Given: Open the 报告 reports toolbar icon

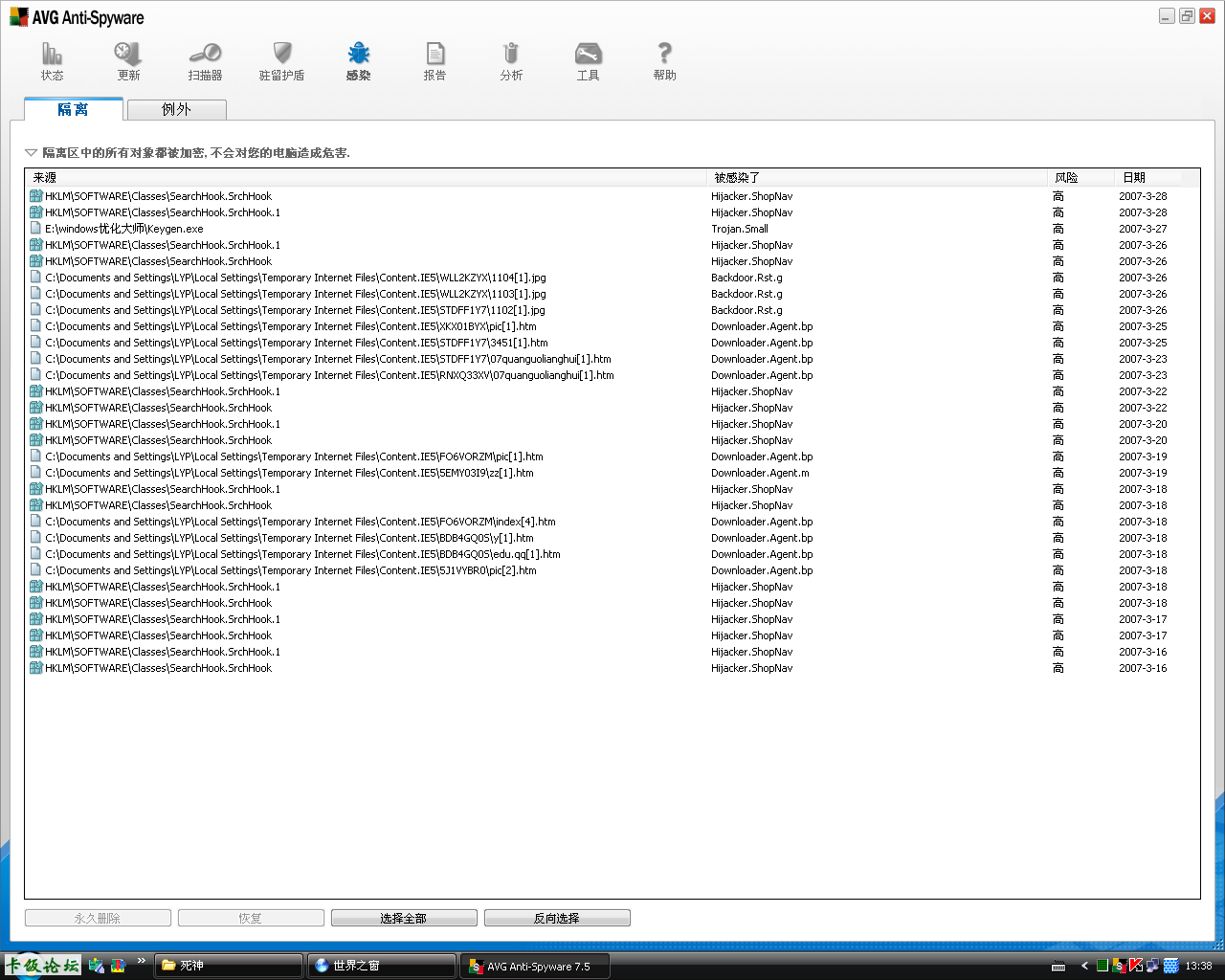Looking at the screenshot, I should 434,60.
